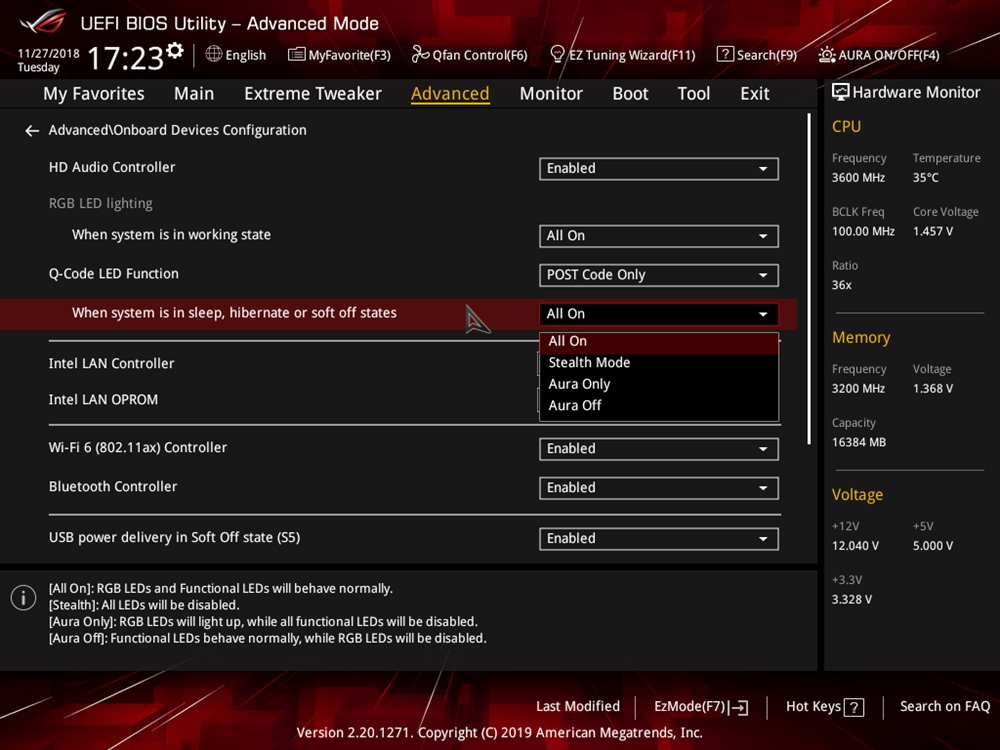Click the highlighted sleep, hibernate or soft off row
Image resolution: width=1000 pixels, height=750 pixels.
click(x=399, y=314)
